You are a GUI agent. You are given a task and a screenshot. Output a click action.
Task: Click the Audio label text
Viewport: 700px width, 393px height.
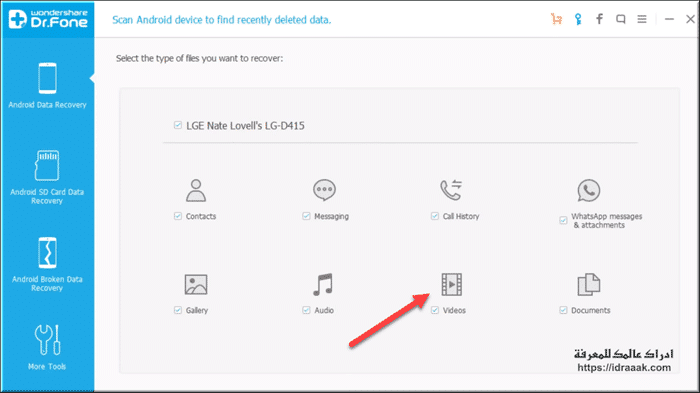tap(324, 310)
